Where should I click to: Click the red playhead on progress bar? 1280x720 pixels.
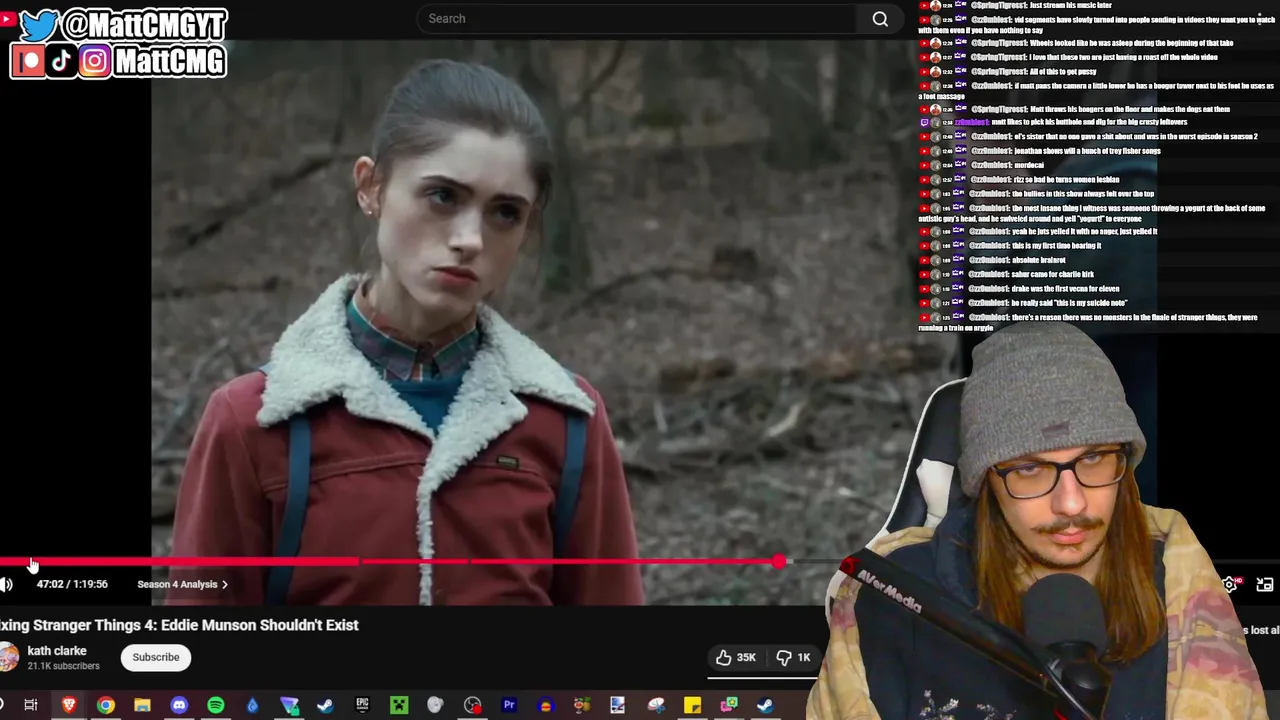[x=779, y=563]
